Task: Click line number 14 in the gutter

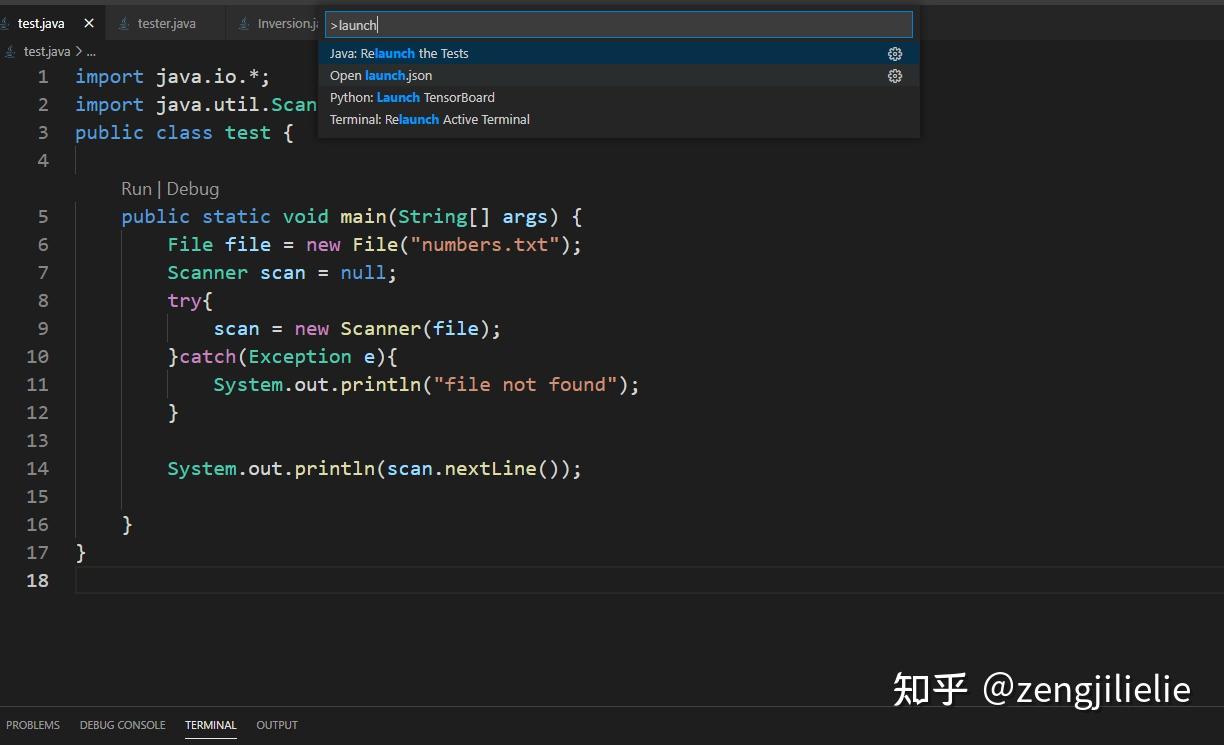Action: [38, 468]
